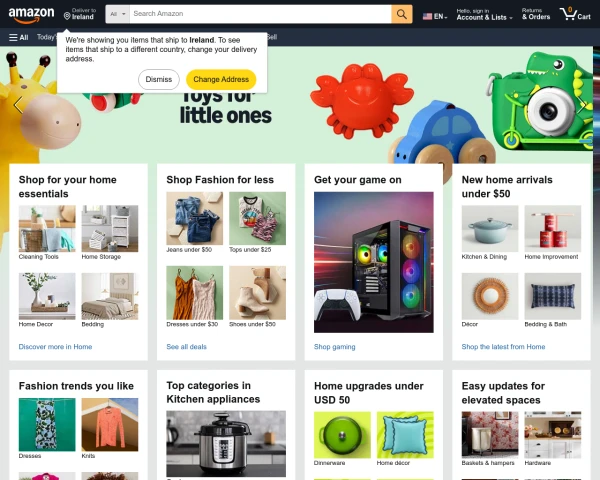
Task: Select the Kitchen & Dining thumbnail
Action: pos(490,229)
